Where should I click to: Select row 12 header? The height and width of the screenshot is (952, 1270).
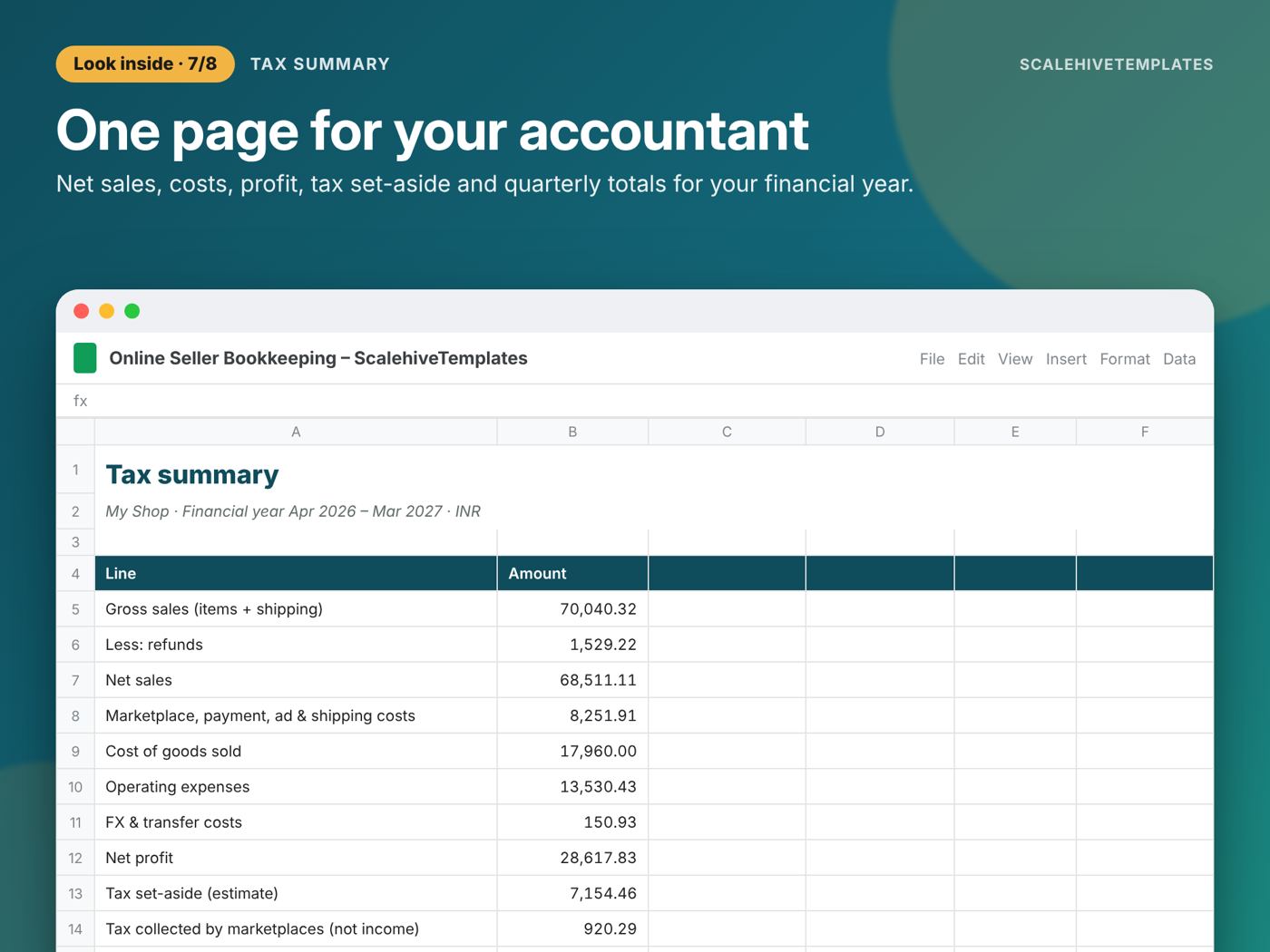[x=75, y=858]
